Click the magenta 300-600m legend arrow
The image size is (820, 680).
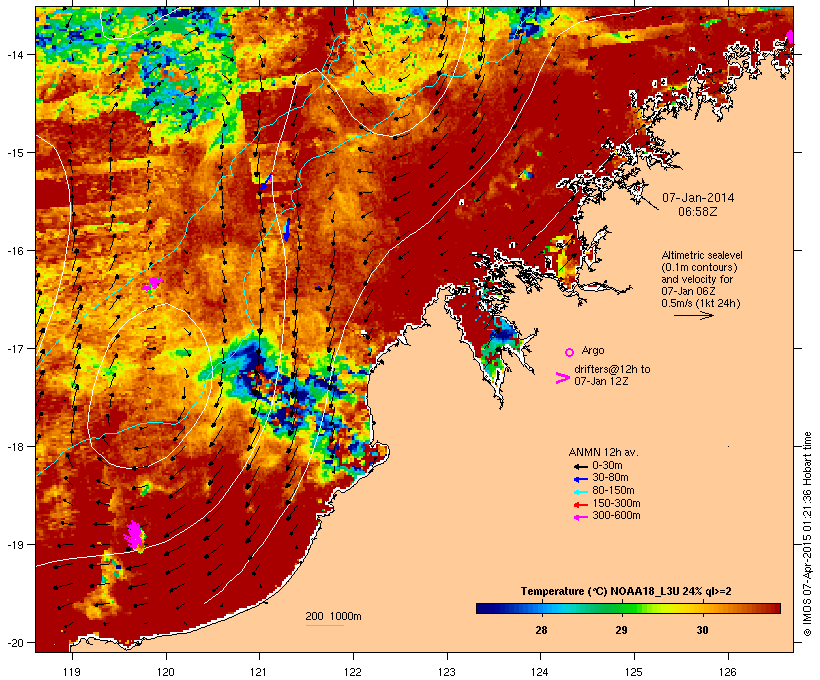point(580,517)
